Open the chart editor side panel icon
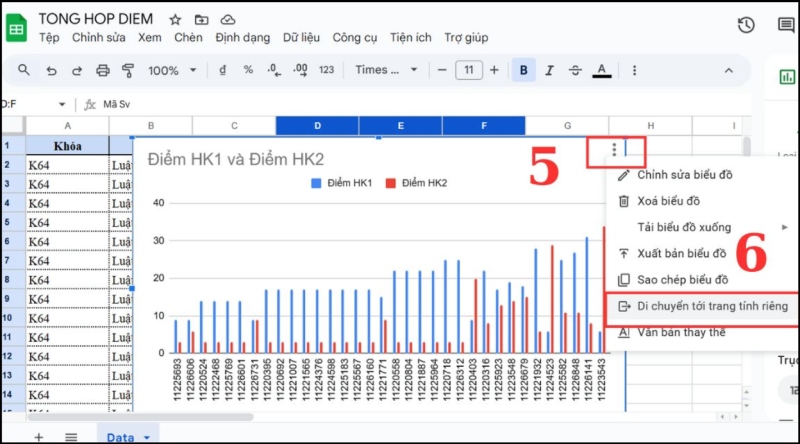This screenshot has width=800, height=444. (x=787, y=77)
